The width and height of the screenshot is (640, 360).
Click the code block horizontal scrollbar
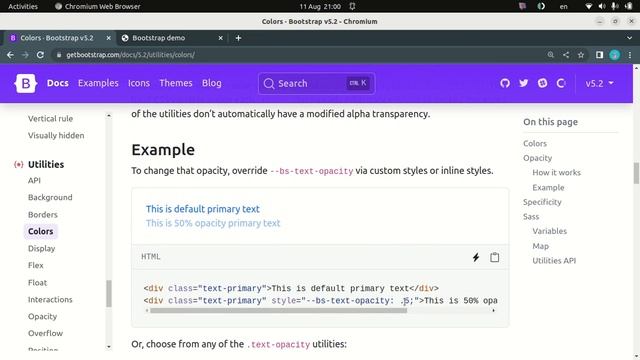278,311
